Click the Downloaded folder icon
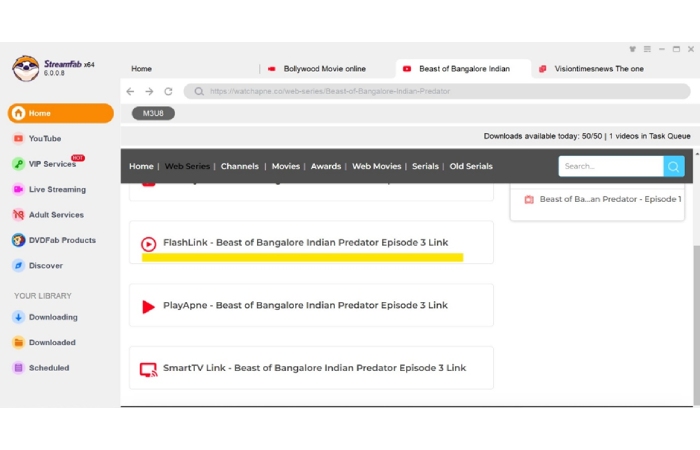 click(x=18, y=342)
